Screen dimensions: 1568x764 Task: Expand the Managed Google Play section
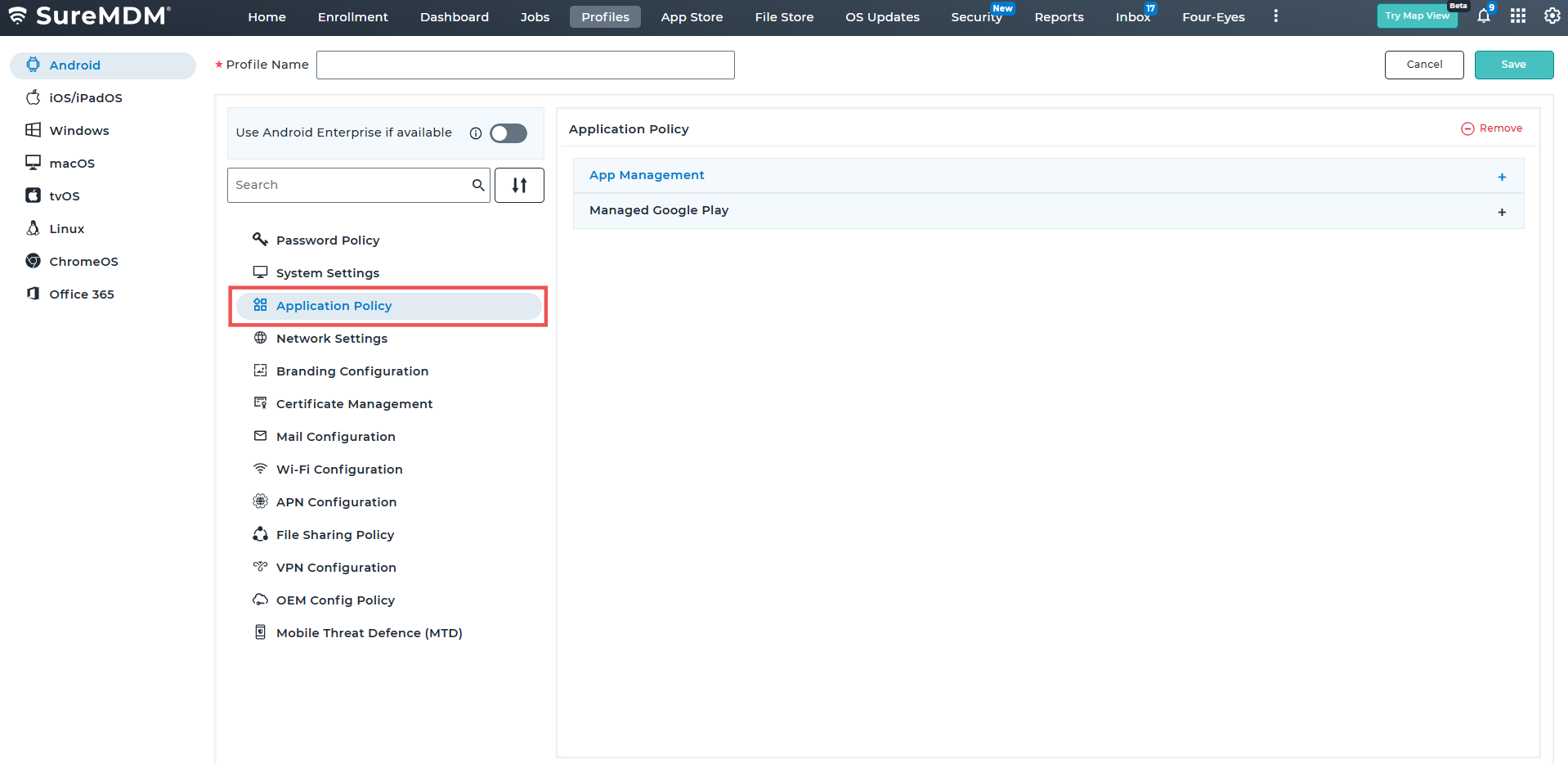[1501, 212]
